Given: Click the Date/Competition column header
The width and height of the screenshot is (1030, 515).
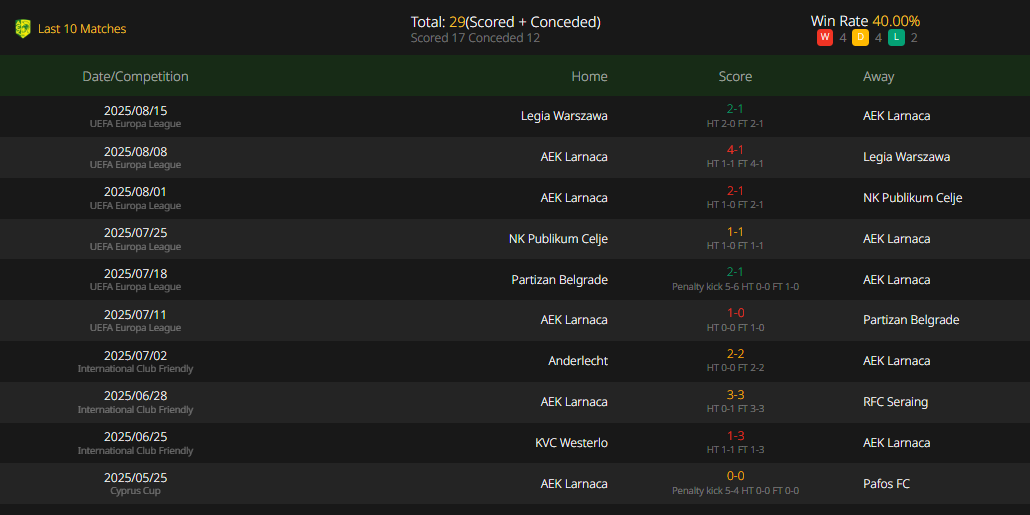Looking at the screenshot, I should tap(135, 76).
